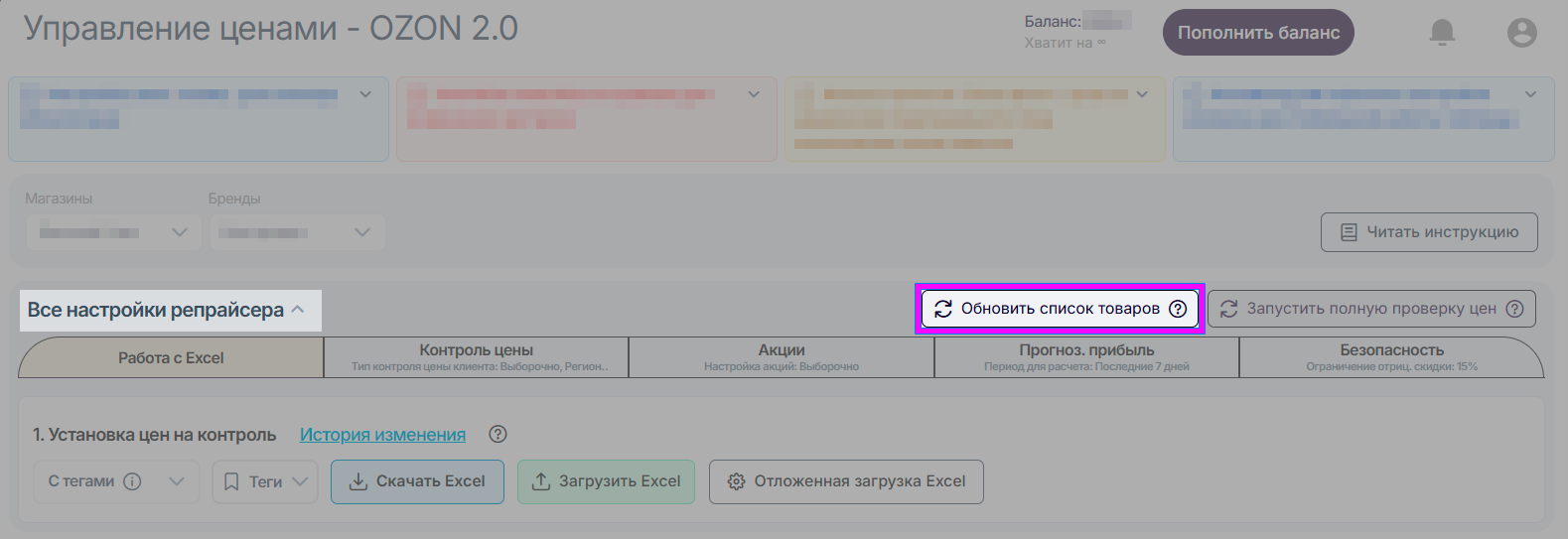Image resolution: width=1568 pixels, height=539 pixels.
Task: Expand the red info card chevron
Action: pyautogui.click(x=754, y=94)
